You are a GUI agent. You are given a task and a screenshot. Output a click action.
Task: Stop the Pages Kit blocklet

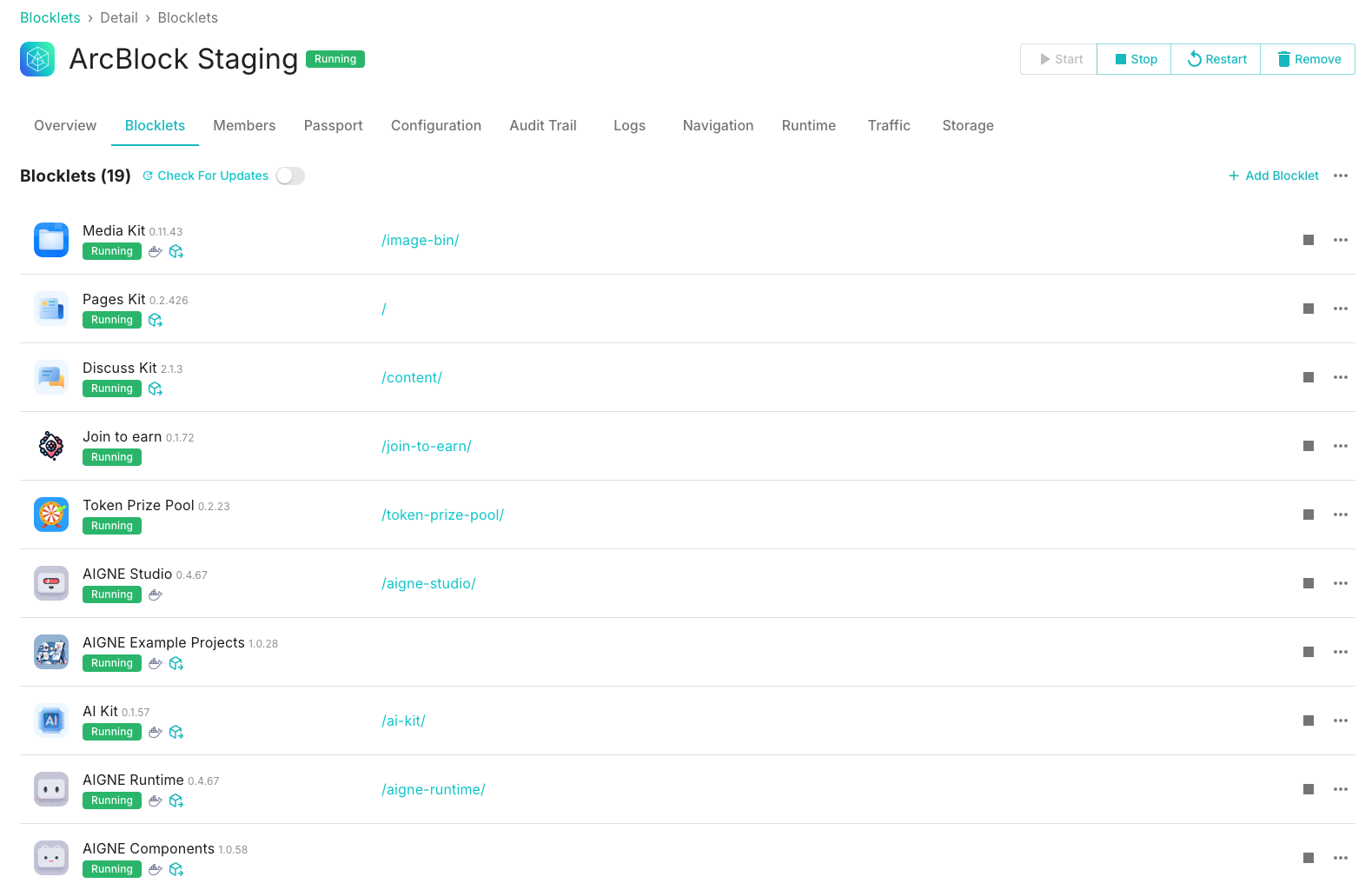pos(1309,309)
